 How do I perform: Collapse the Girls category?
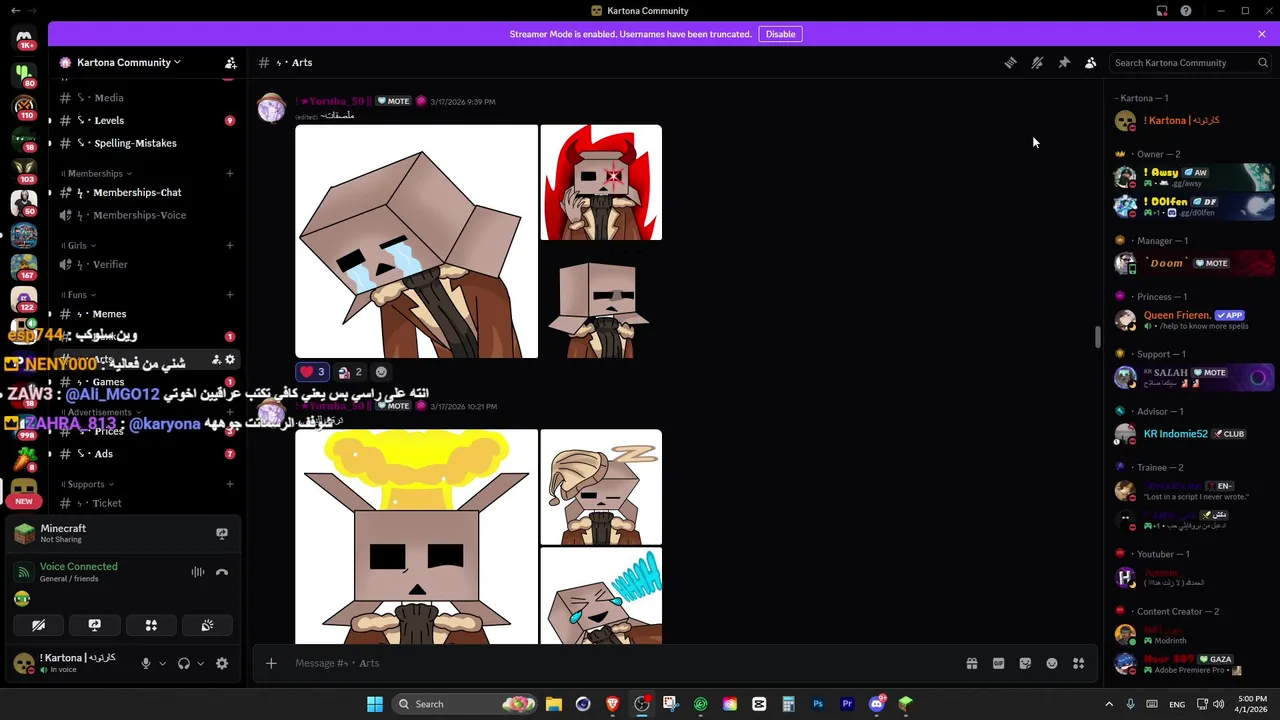click(x=78, y=245)
